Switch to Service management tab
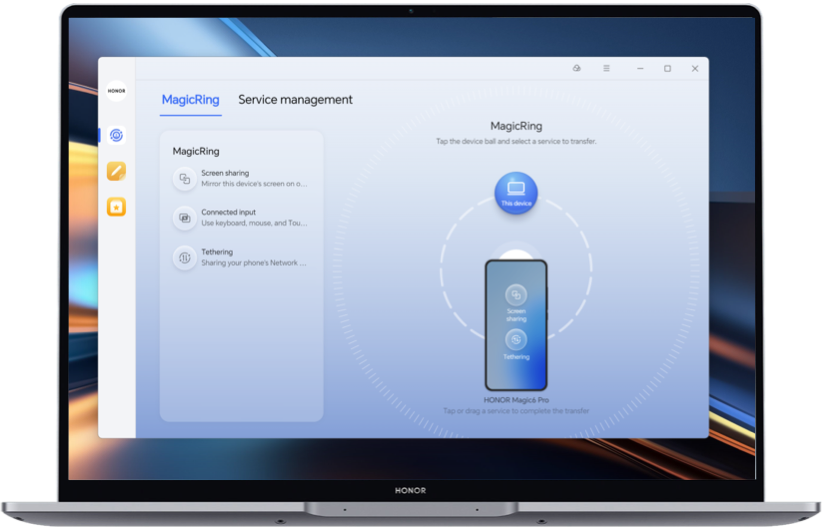825x531 pixels. point(295,100)
